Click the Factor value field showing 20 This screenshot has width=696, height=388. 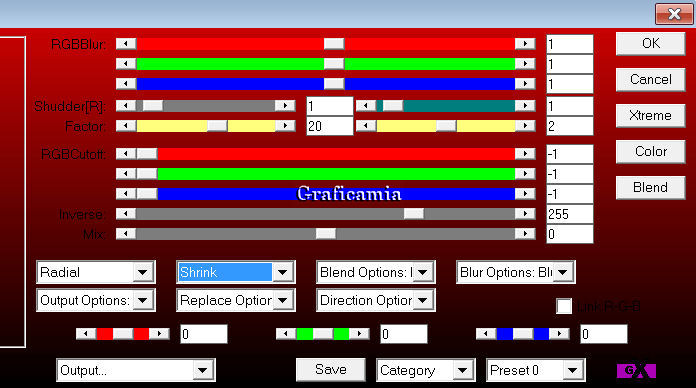click(330, 126)
